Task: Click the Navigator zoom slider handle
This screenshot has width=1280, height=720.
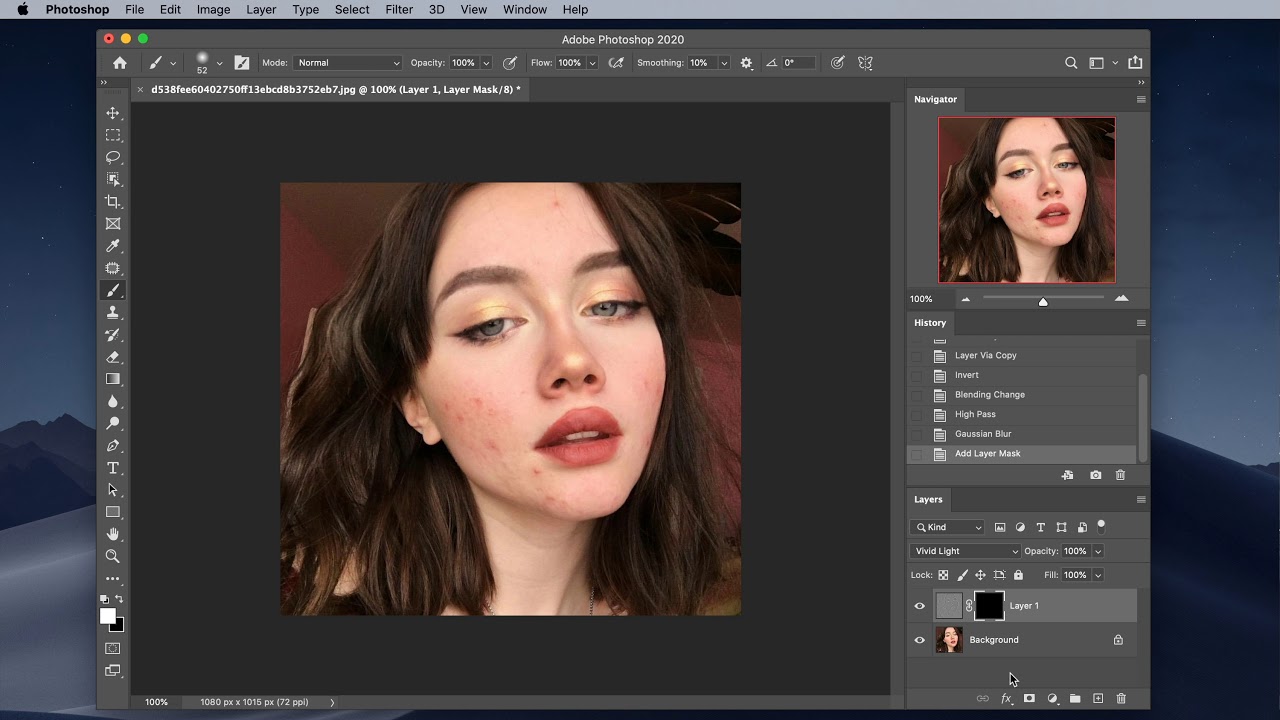Action: (1043, 301)
